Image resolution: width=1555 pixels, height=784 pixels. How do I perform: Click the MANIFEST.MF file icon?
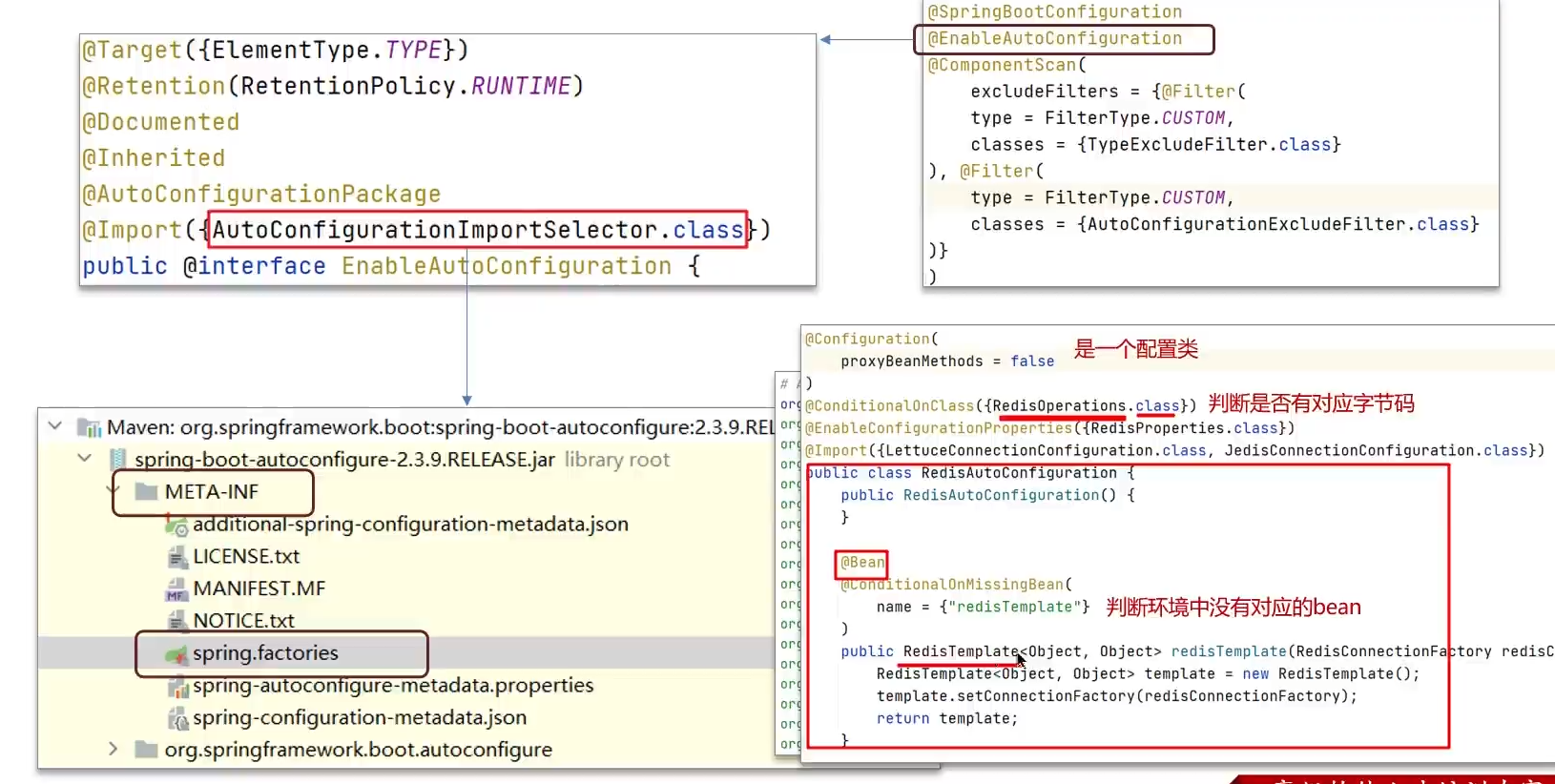pyautogui.click(x=176, y=589)
